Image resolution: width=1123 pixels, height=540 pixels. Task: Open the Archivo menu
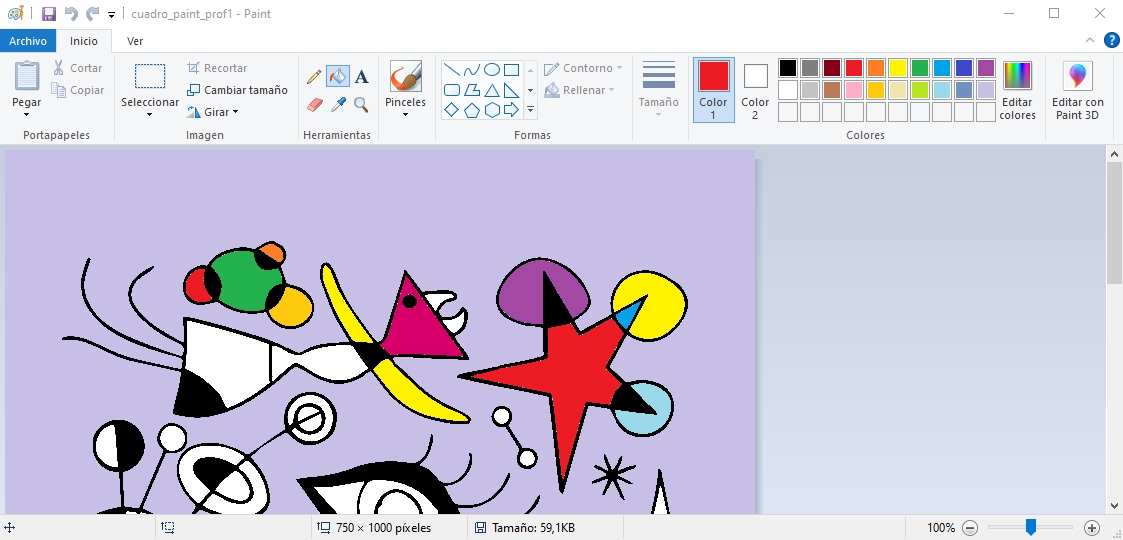pyautogui.click(x=28, y=41)
